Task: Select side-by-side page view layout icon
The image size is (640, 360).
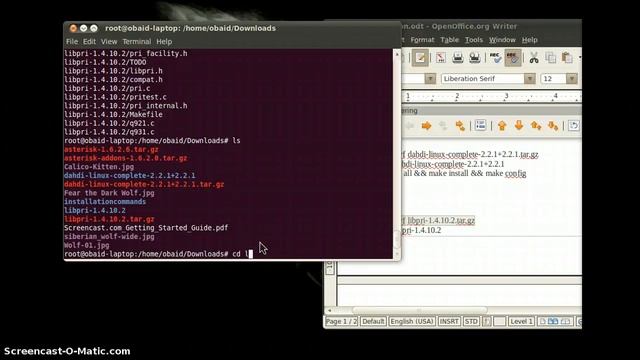Action: point(553,322)
